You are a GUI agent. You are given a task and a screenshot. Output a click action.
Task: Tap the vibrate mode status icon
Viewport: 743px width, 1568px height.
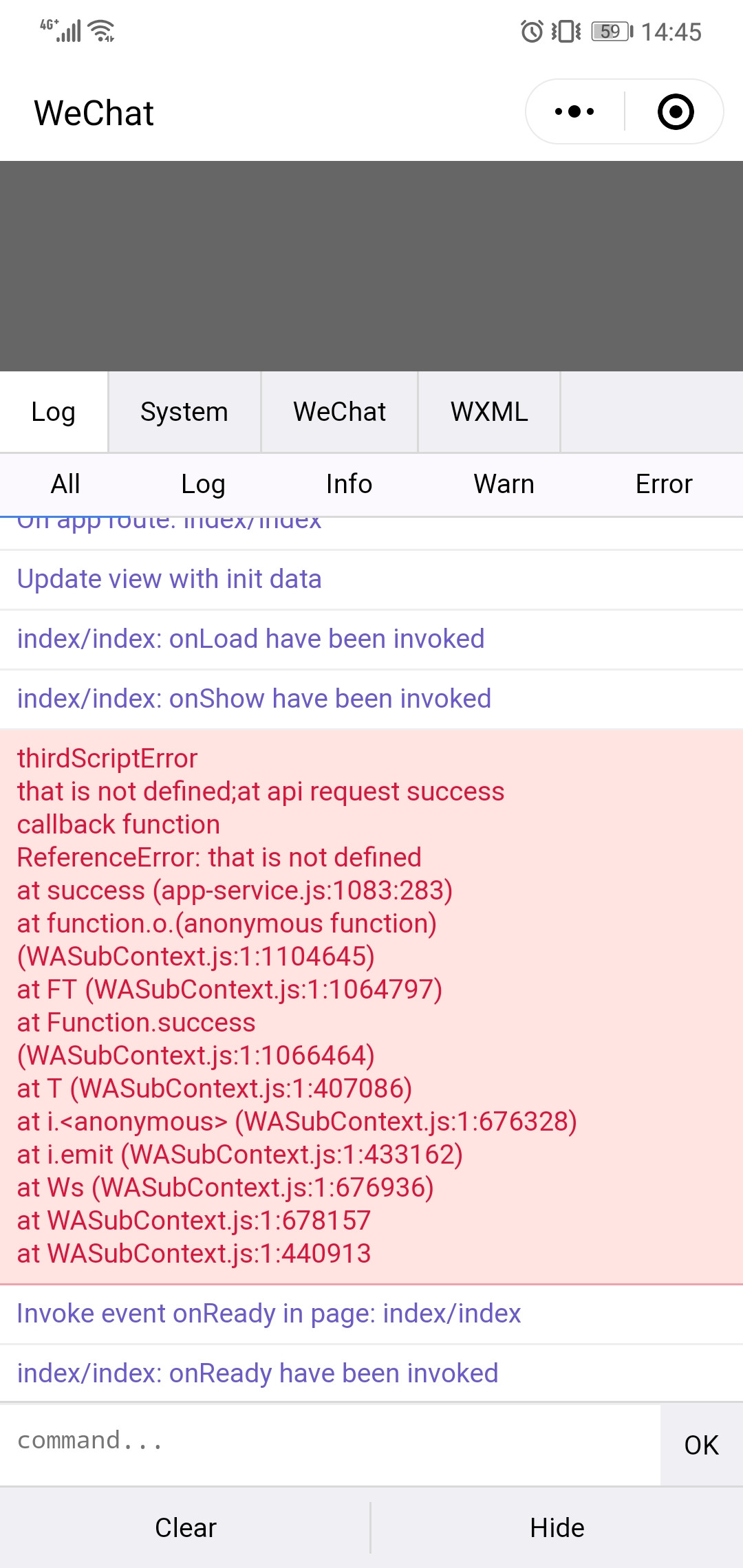(x=566, y=32)
